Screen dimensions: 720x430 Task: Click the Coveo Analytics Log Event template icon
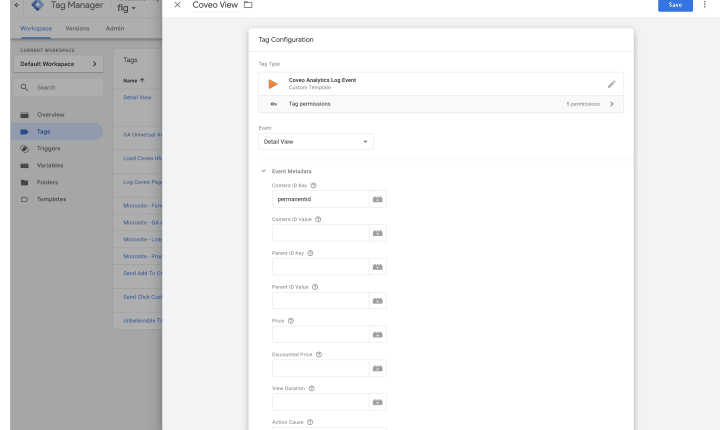point(273,84)
